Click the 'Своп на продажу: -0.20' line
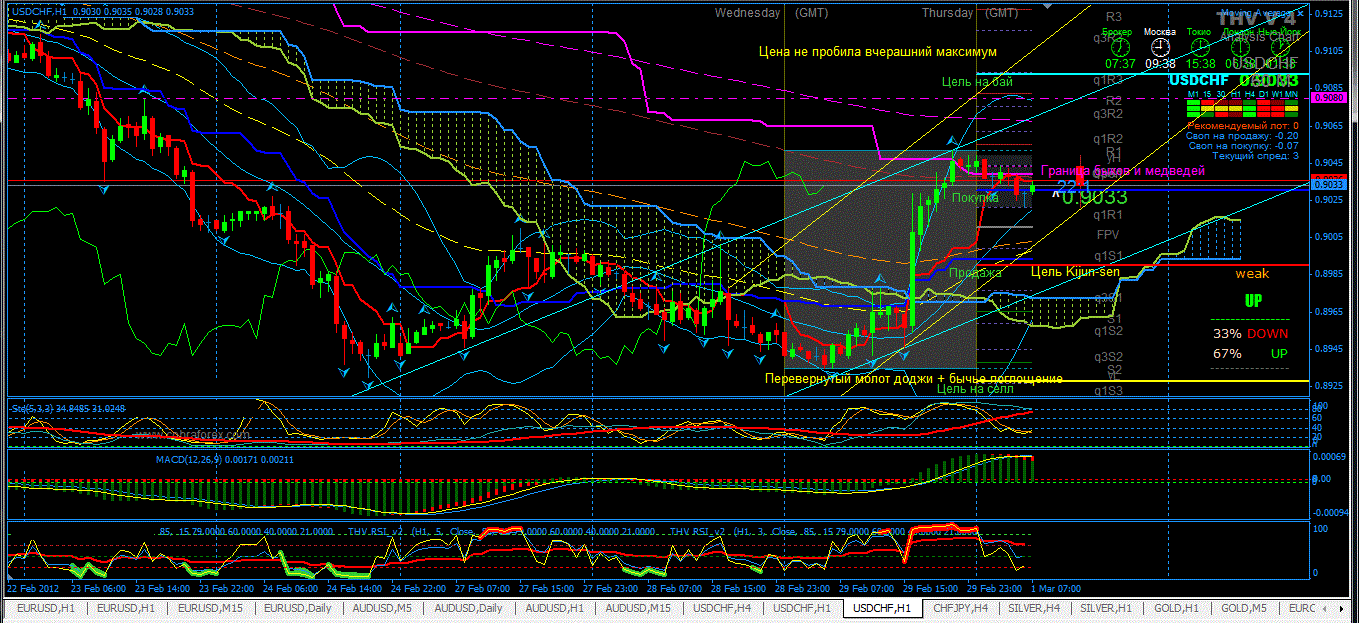 coord(1242,136)
